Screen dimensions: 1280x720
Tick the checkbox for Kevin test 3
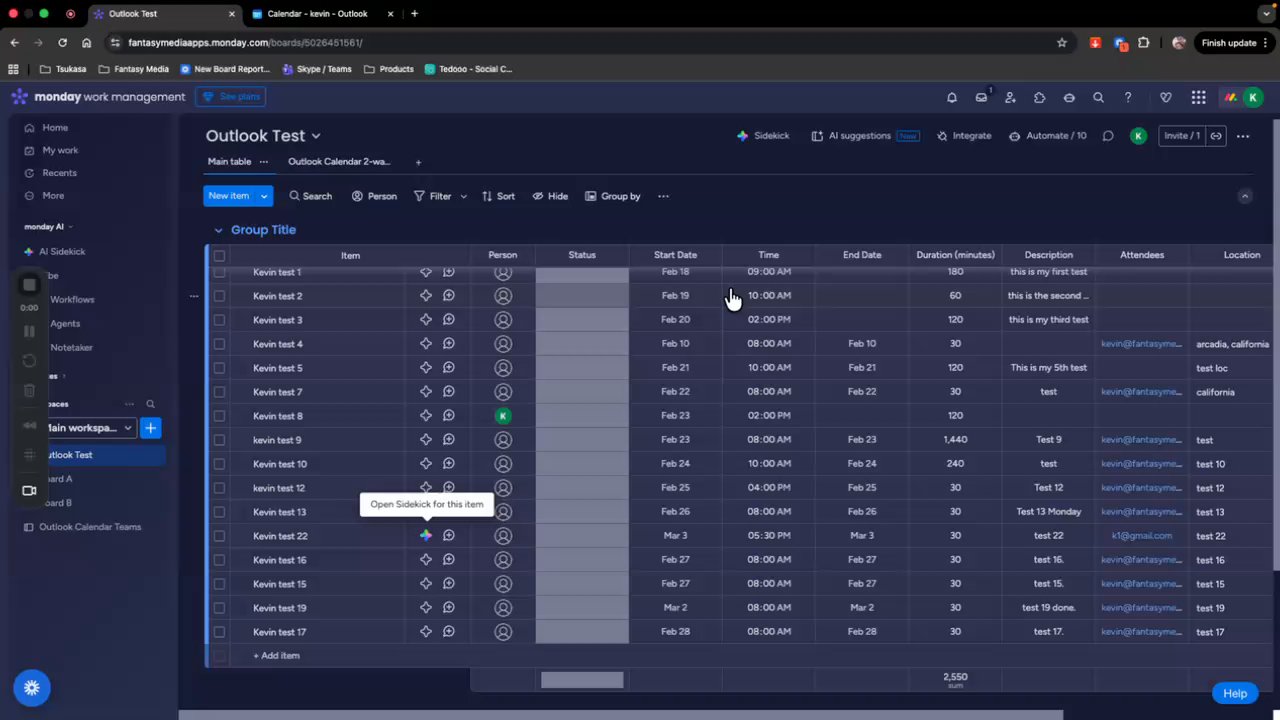(x=219, y=320)
